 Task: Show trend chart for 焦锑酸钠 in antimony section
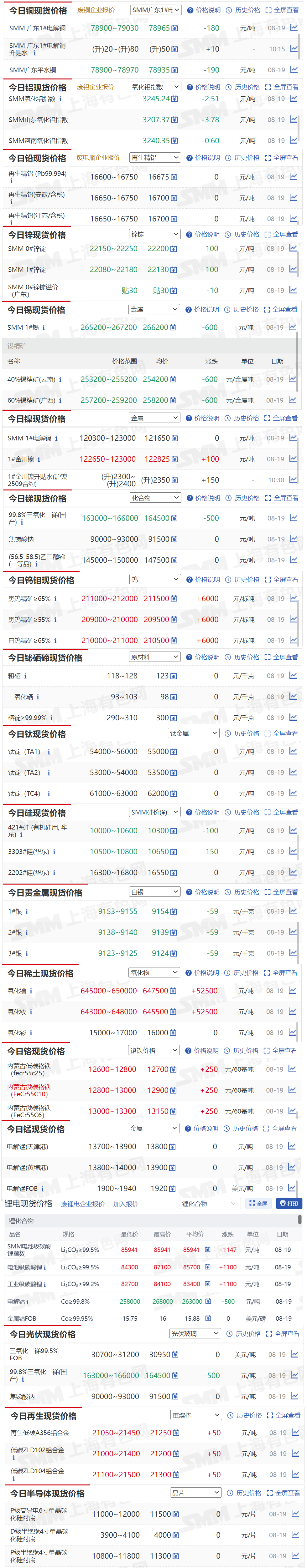tap(294, 539)
